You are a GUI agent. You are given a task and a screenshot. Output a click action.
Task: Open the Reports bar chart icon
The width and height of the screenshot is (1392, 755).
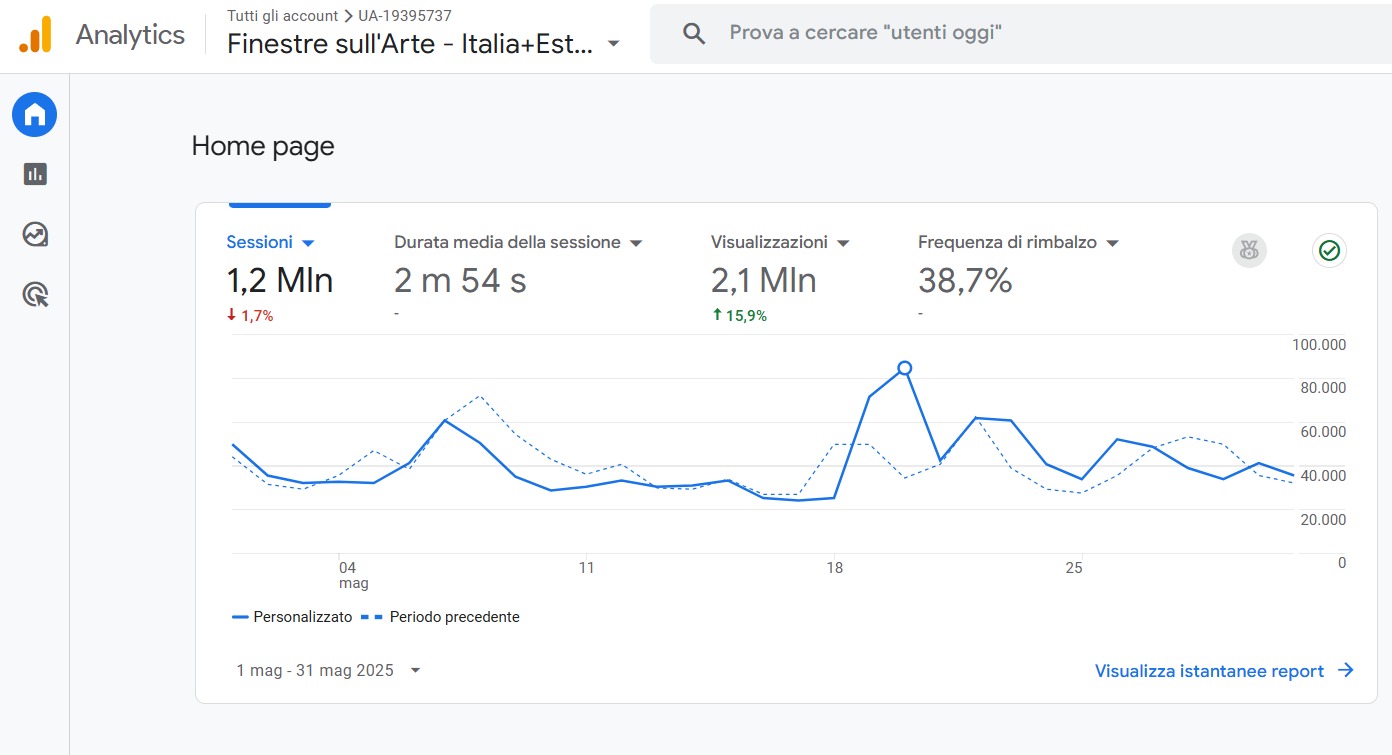pos(35,174)
